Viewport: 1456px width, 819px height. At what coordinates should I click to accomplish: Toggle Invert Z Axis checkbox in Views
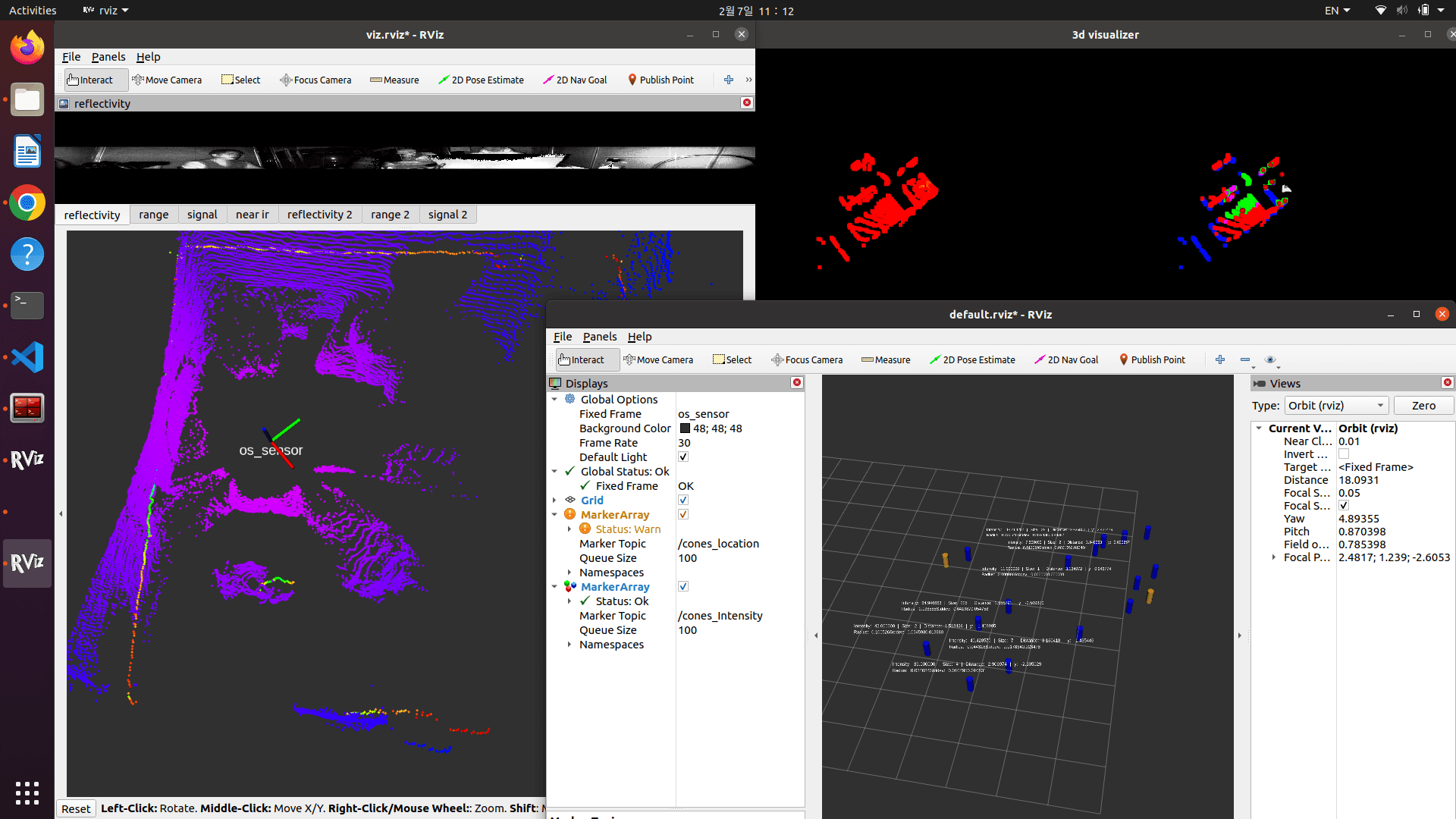[1344, 453]
